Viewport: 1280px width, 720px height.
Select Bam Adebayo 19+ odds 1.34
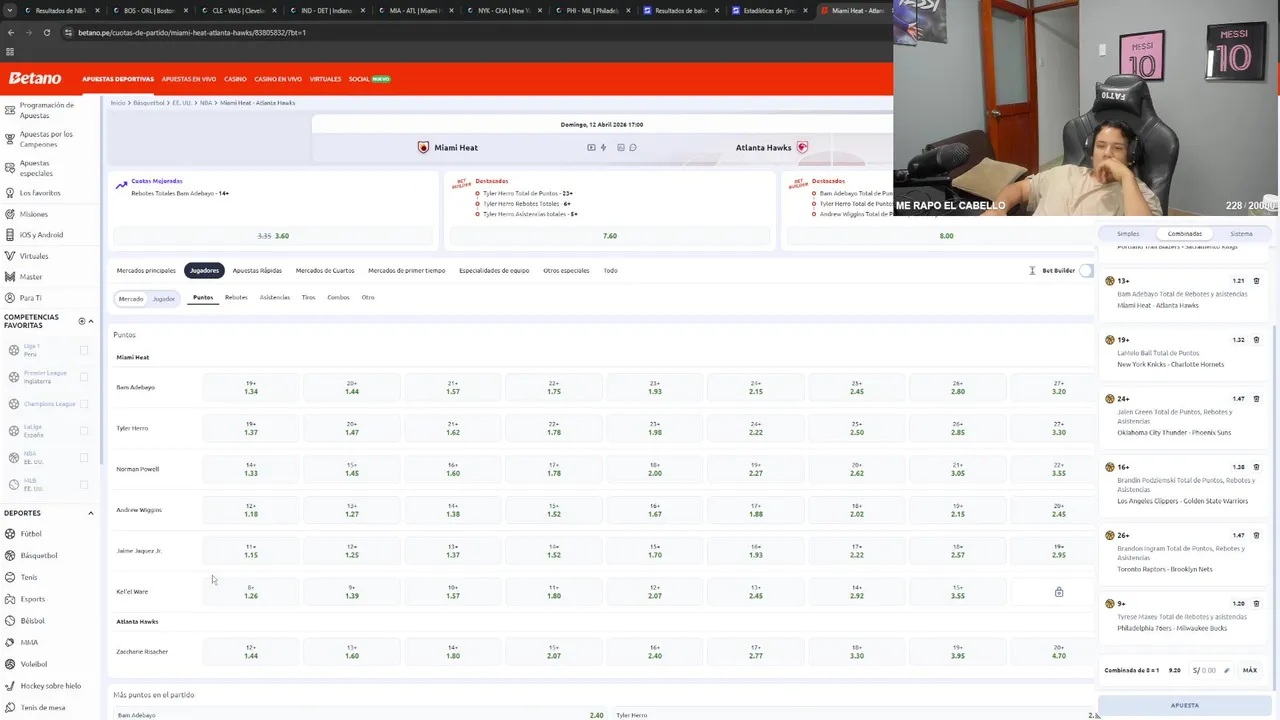(251, 387)
